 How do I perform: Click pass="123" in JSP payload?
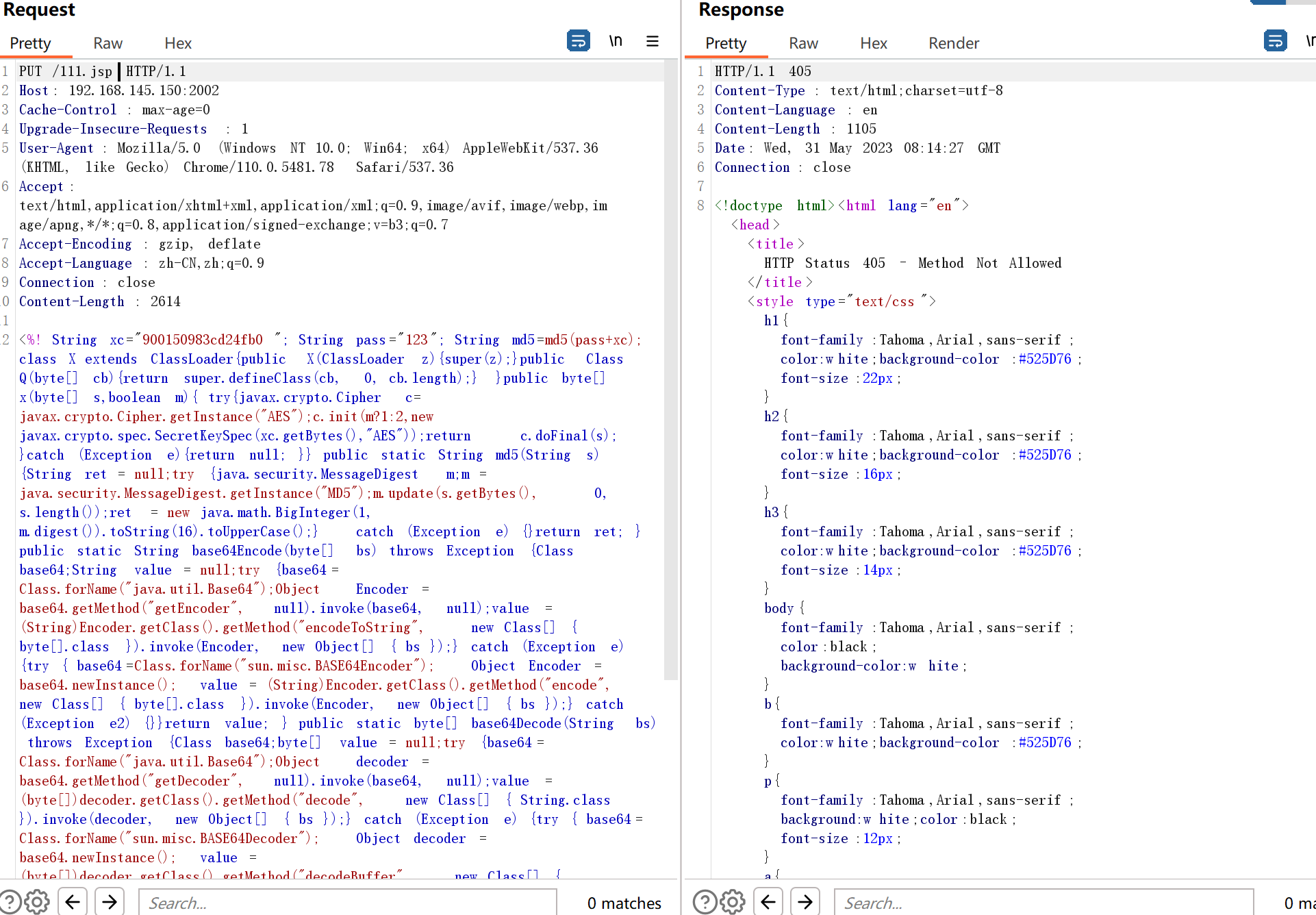(396, 340)
